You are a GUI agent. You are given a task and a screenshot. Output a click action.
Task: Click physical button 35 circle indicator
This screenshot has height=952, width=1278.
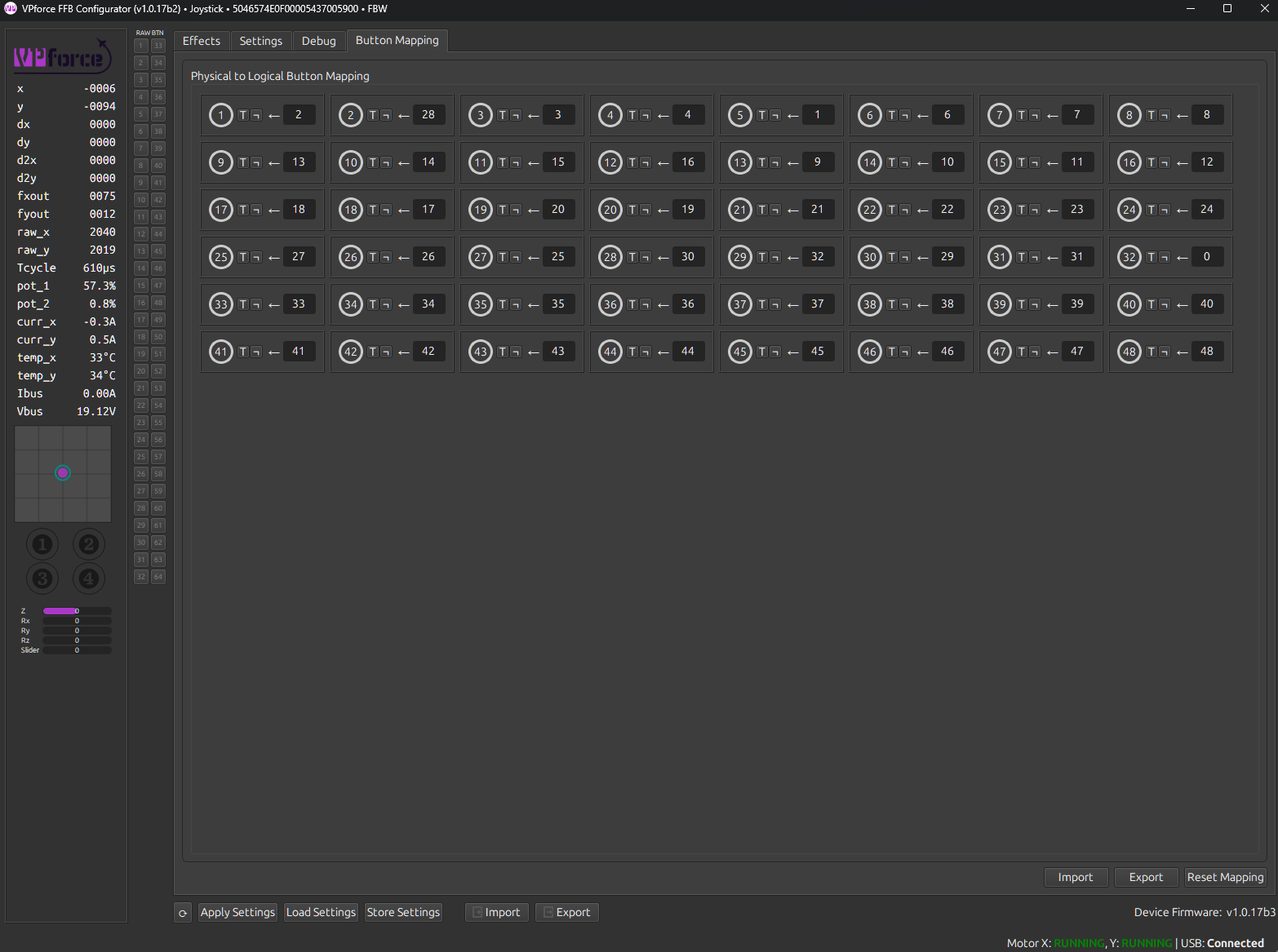(481, 304)
